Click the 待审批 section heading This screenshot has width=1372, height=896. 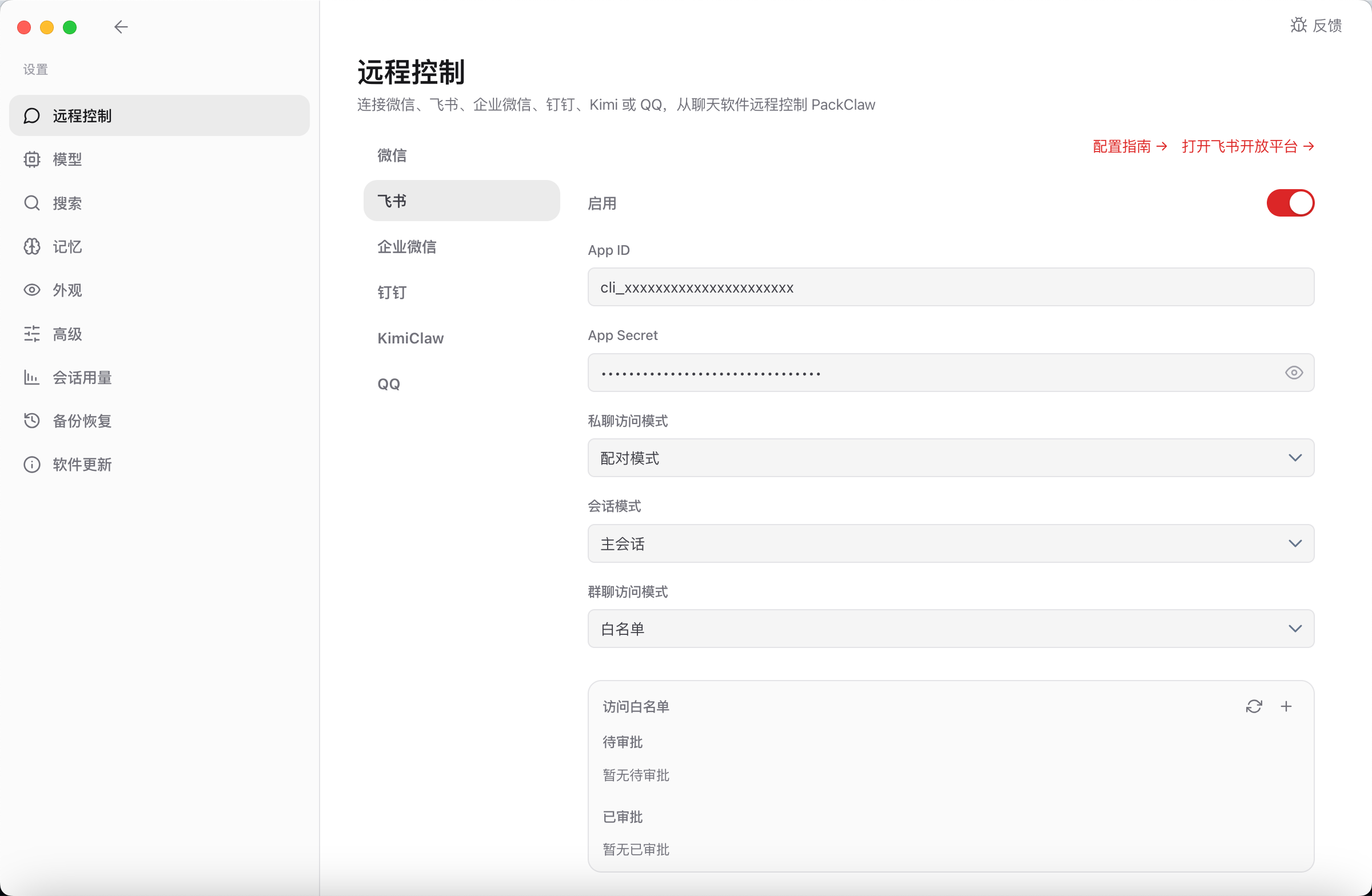tap(622, 742)
